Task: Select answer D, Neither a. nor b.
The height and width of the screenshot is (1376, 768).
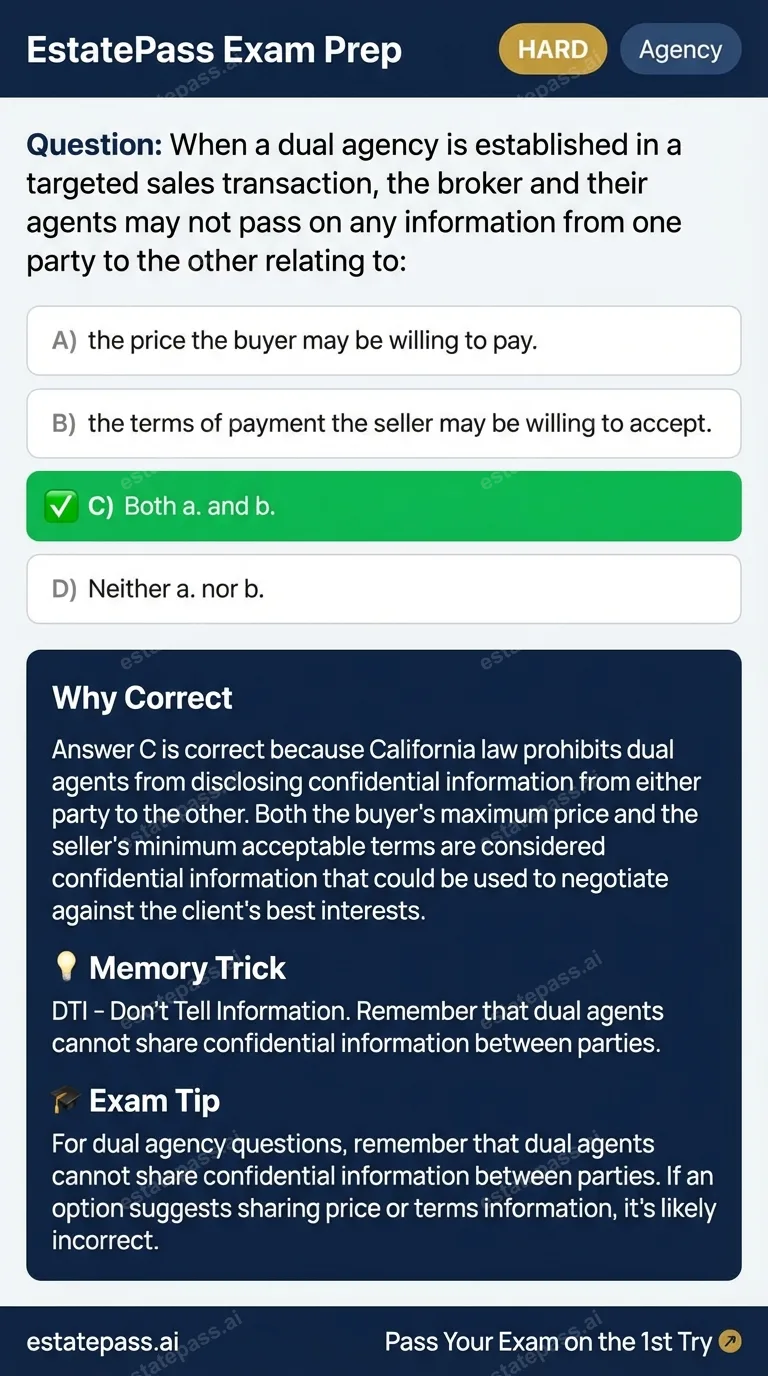Action: (384, 589)
